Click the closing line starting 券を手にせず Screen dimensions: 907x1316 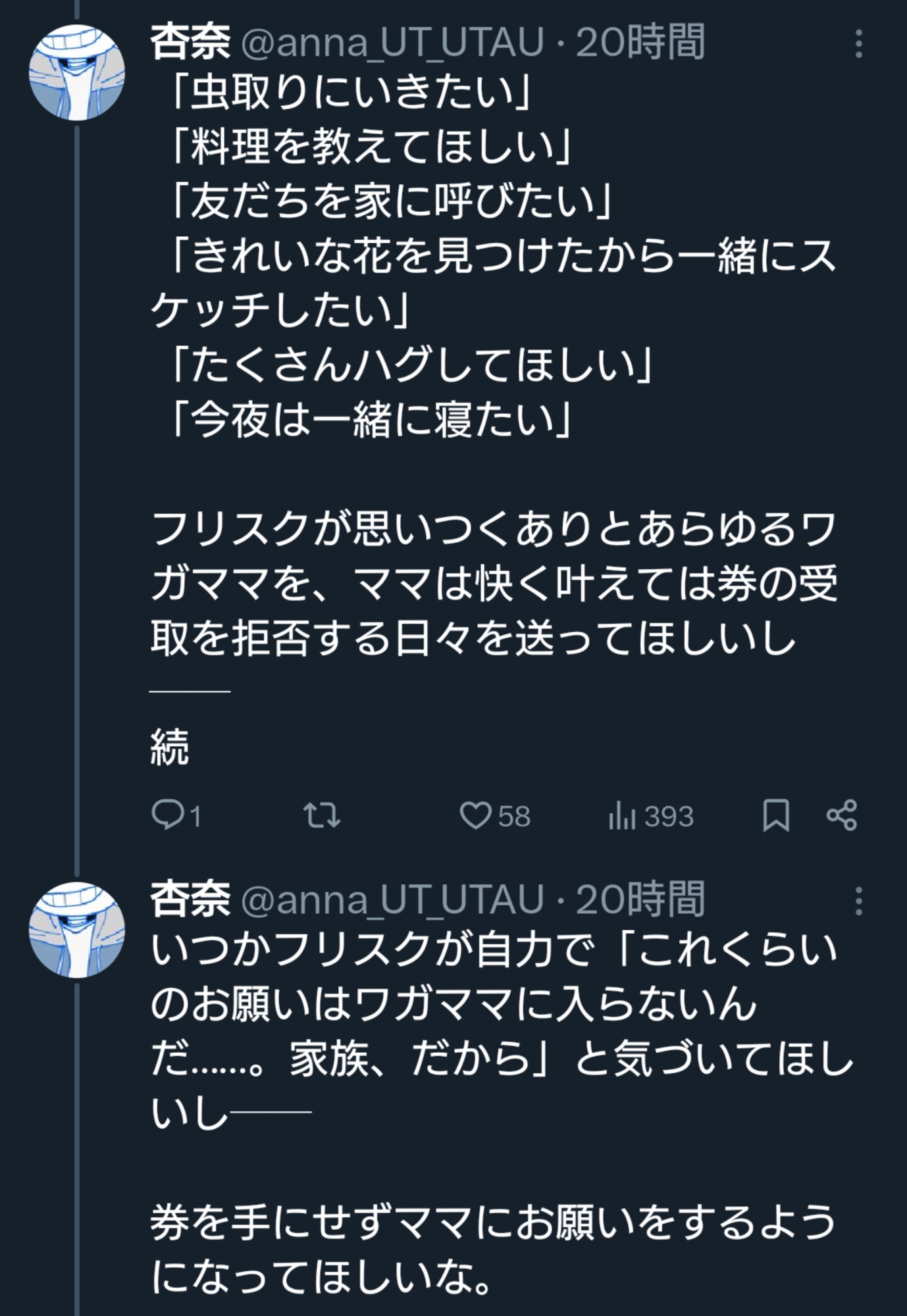point(494,1248)
